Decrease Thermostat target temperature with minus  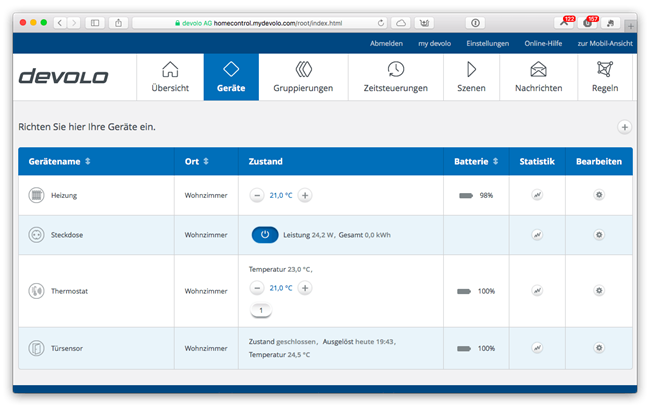coord(257,288)
